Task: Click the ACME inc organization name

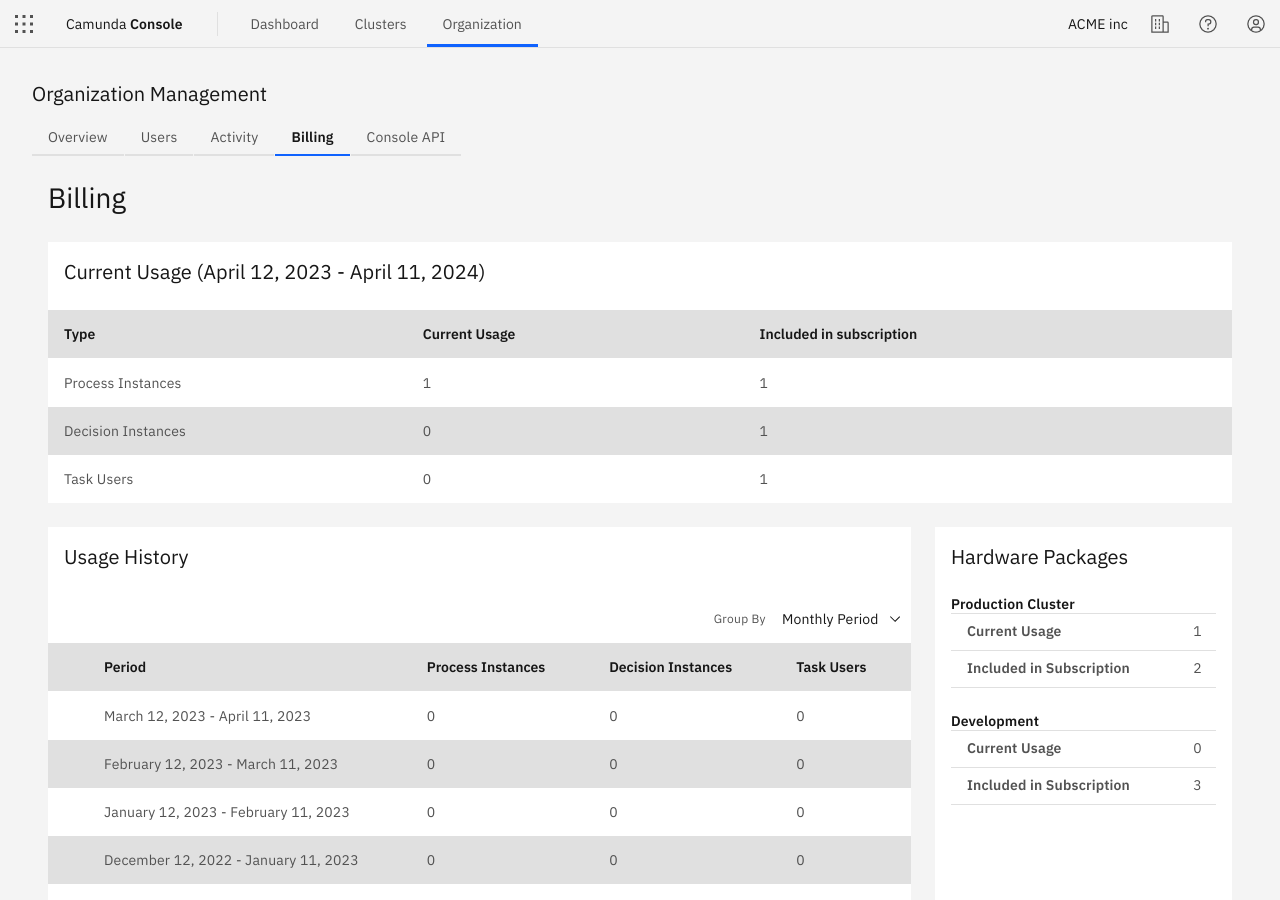Action: pos(1097,24)
